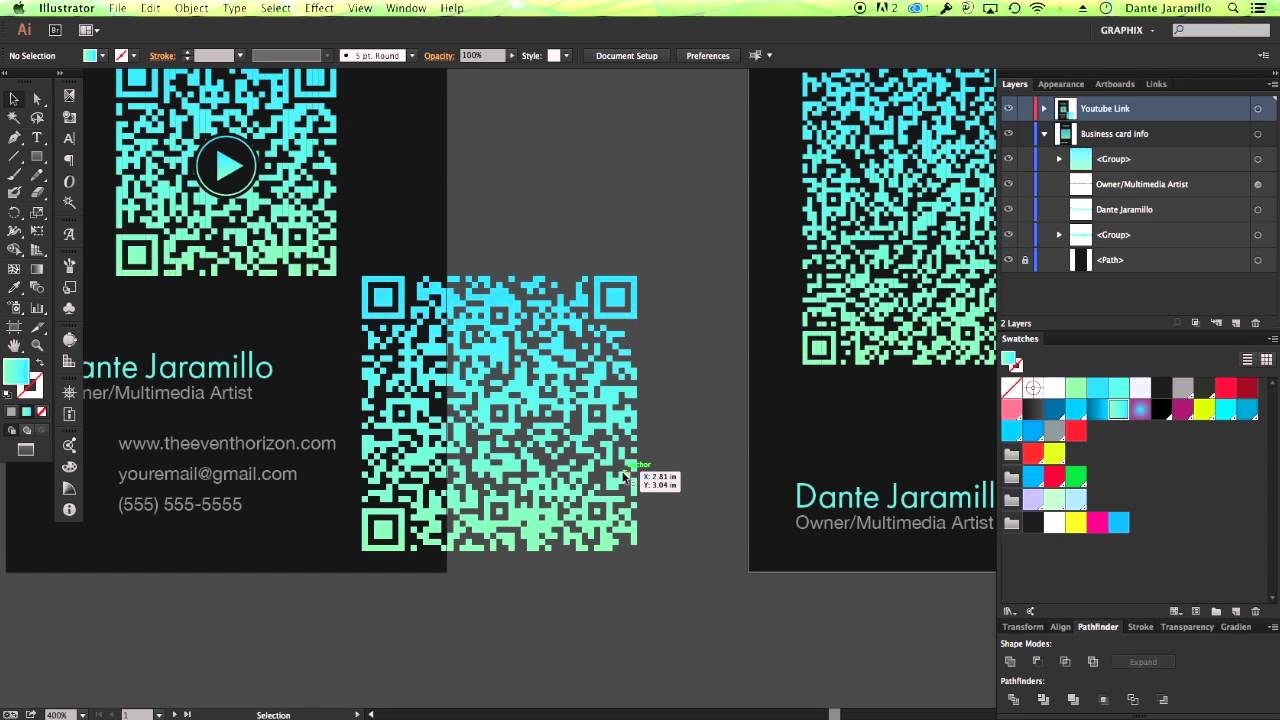Click the Minus Front shape mode icon
The height and width of the screenshot is (720, 1280).
click(1037, 662)
